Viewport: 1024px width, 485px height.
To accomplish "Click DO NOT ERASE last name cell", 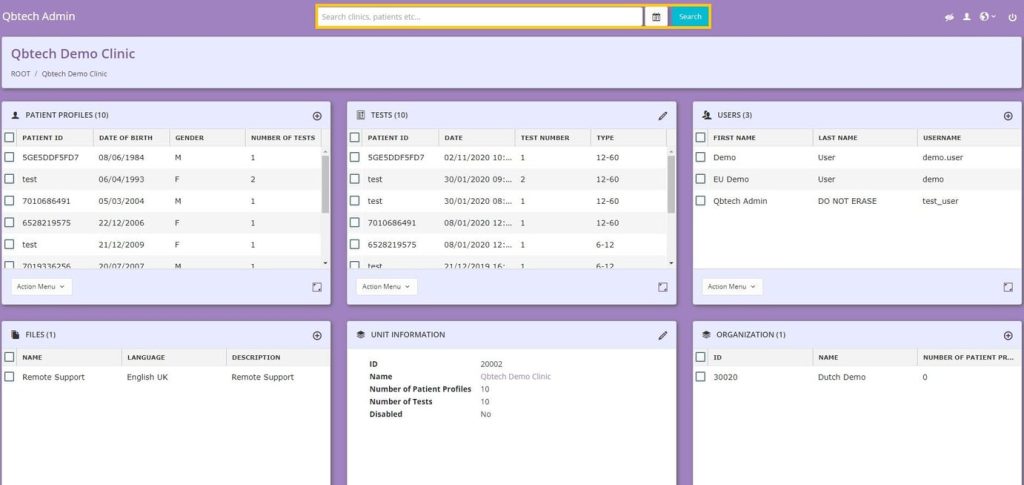I will click(x=847, y=201).
